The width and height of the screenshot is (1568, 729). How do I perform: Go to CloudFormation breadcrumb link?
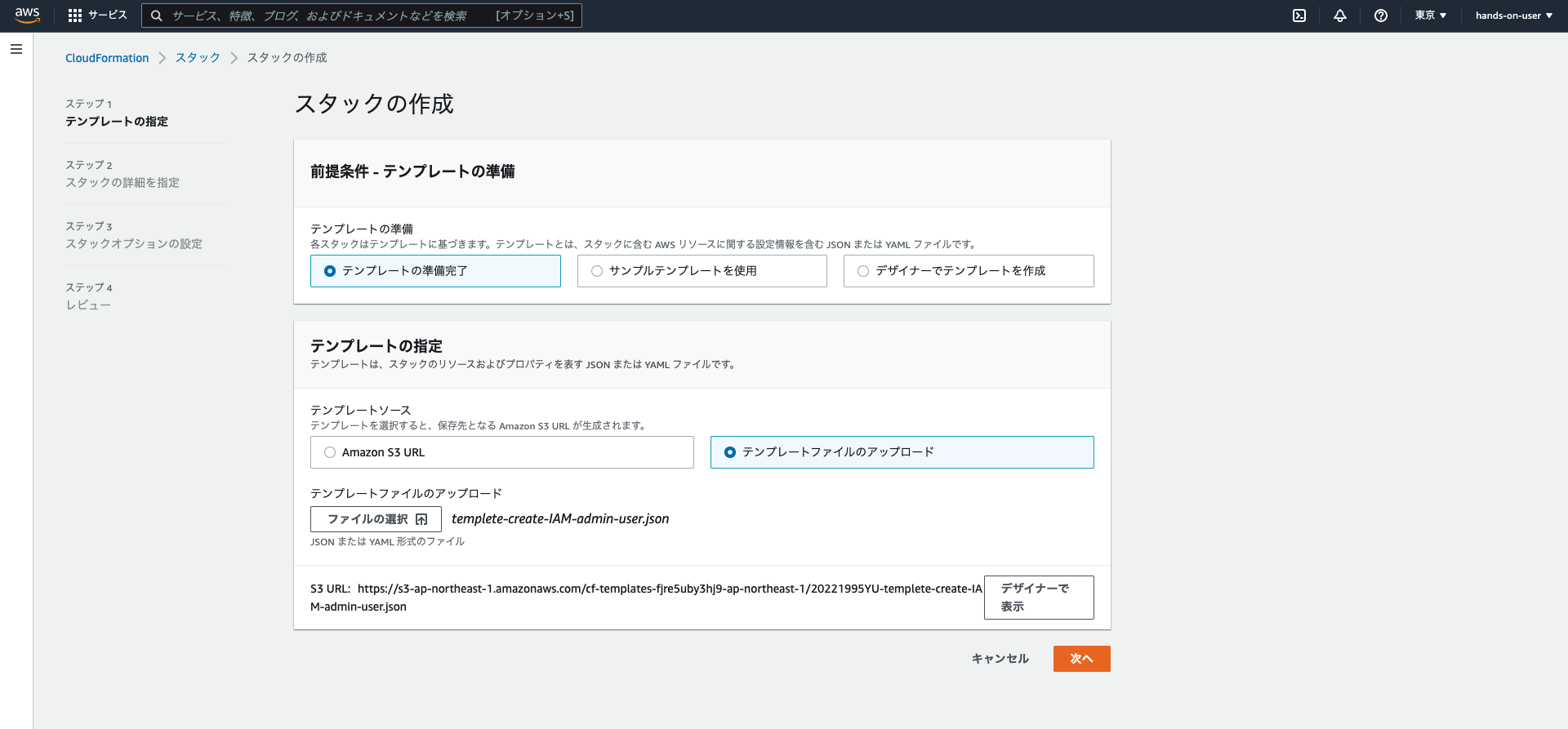[107, 58]
